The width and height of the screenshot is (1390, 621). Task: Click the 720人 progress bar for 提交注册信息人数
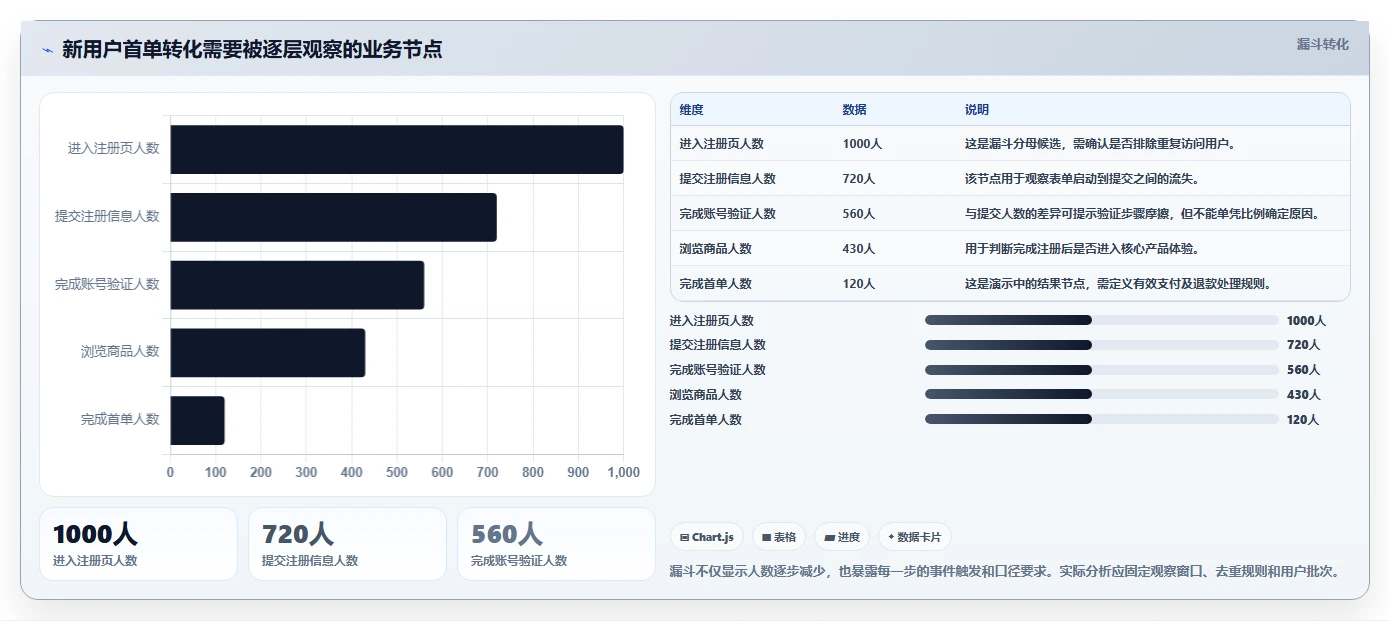[x=1102, y=345]
